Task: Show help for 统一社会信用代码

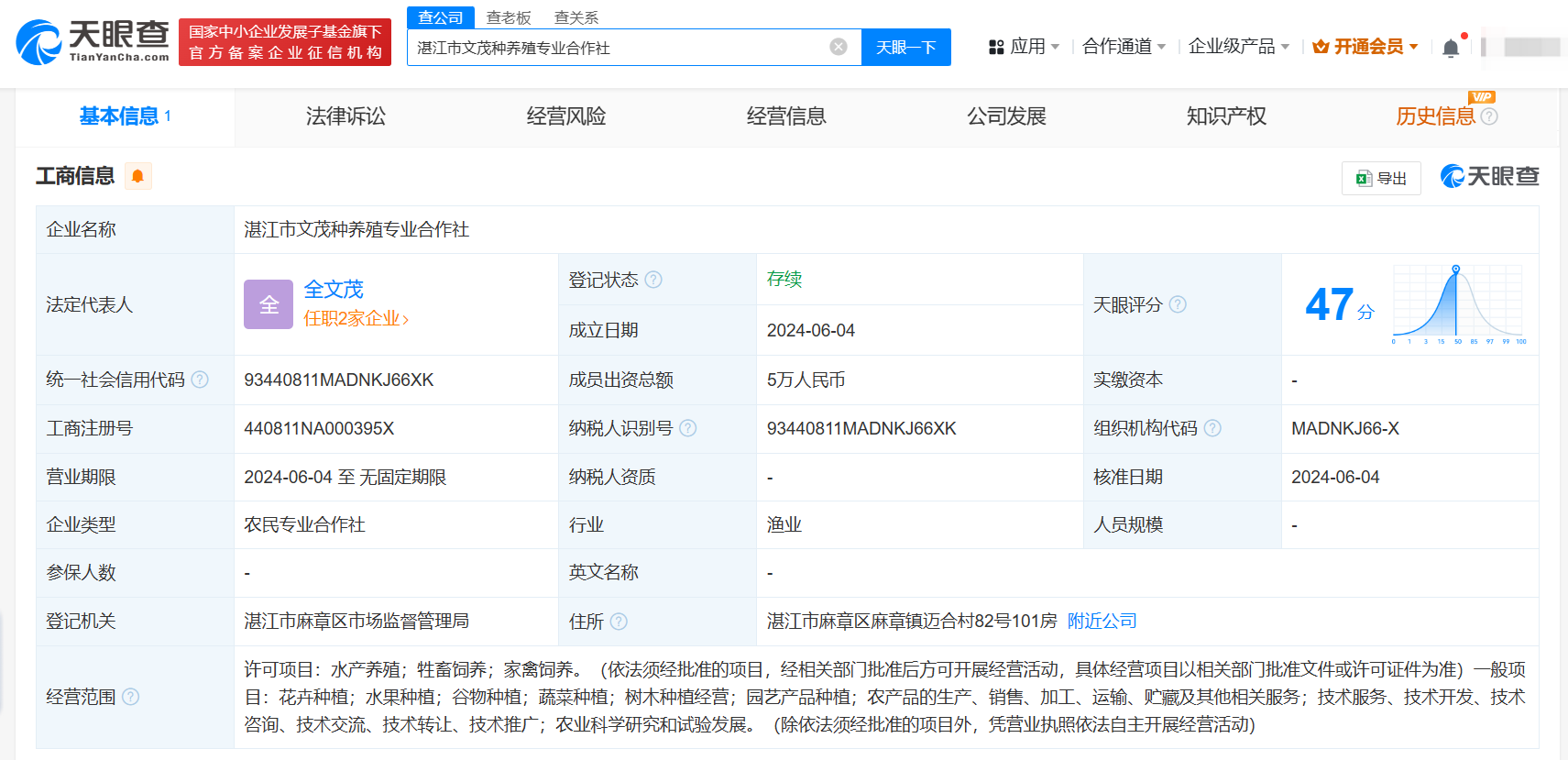Action: tap(200, 380)
